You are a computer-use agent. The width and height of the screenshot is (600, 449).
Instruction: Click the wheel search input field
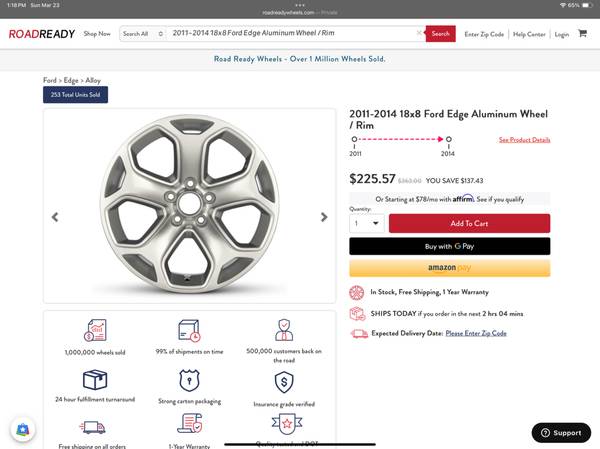(x=290, y=34)
